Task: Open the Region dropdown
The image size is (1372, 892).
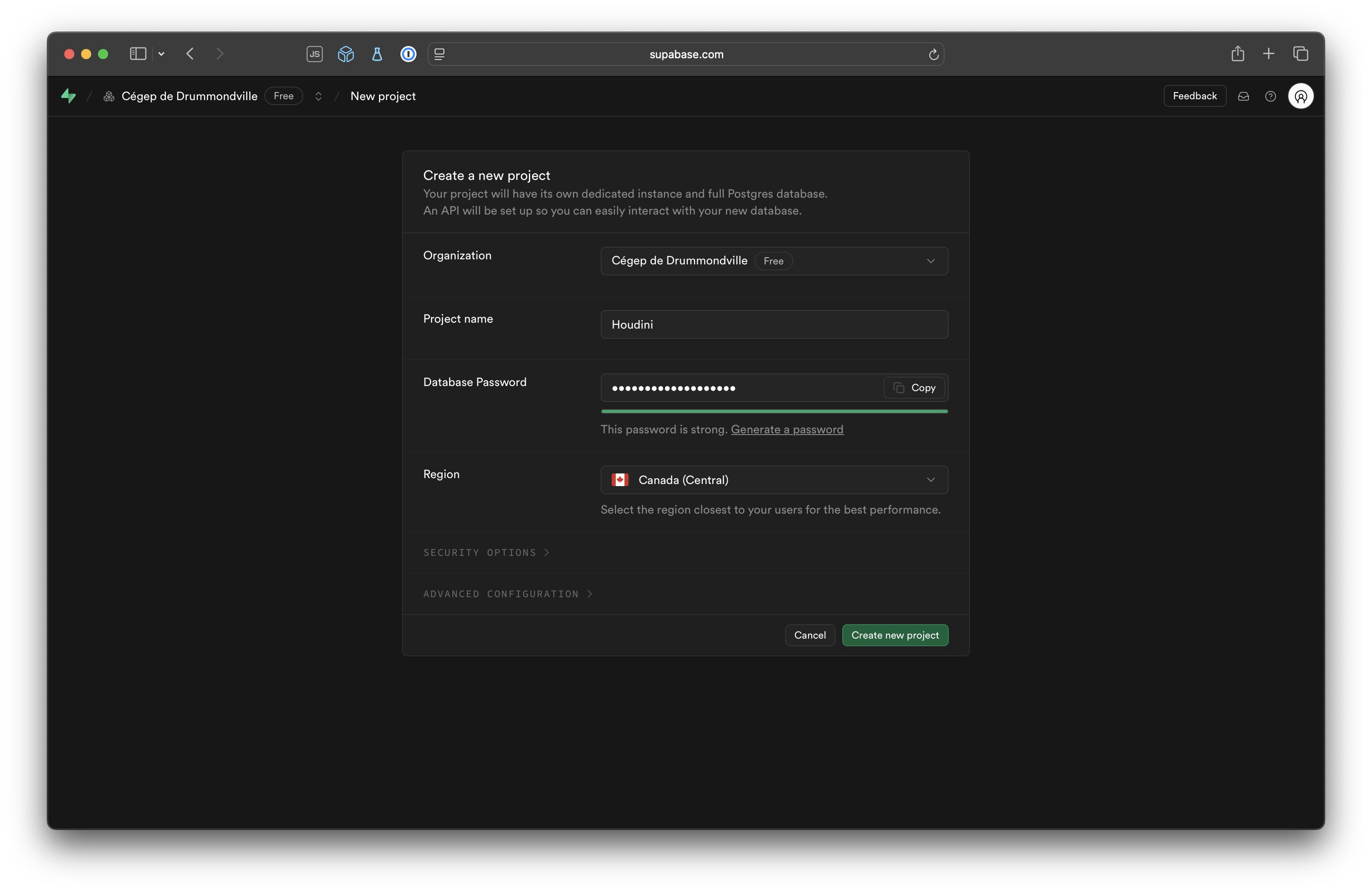Action: click(774, 480)
